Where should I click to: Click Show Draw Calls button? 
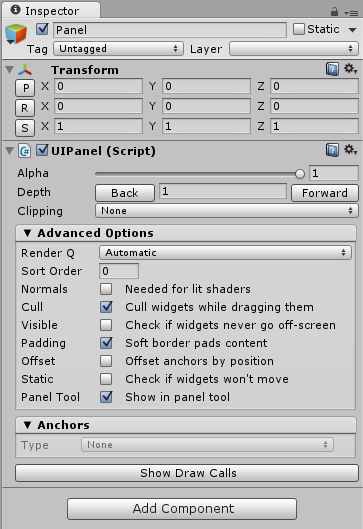187,473
